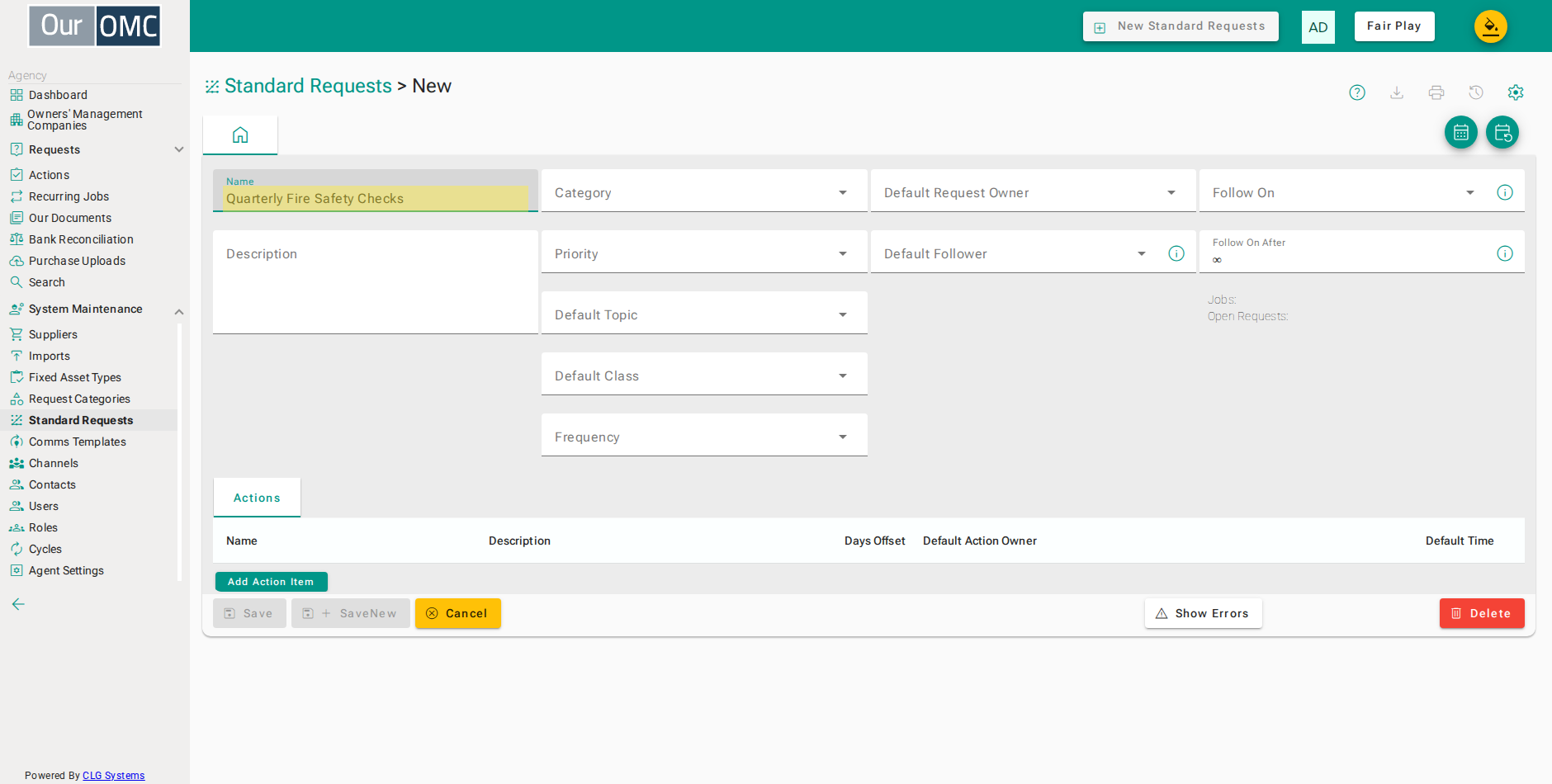Screen dimensions: 1552x784
Task: Open the Category dropdown
Action: point(704,191)
